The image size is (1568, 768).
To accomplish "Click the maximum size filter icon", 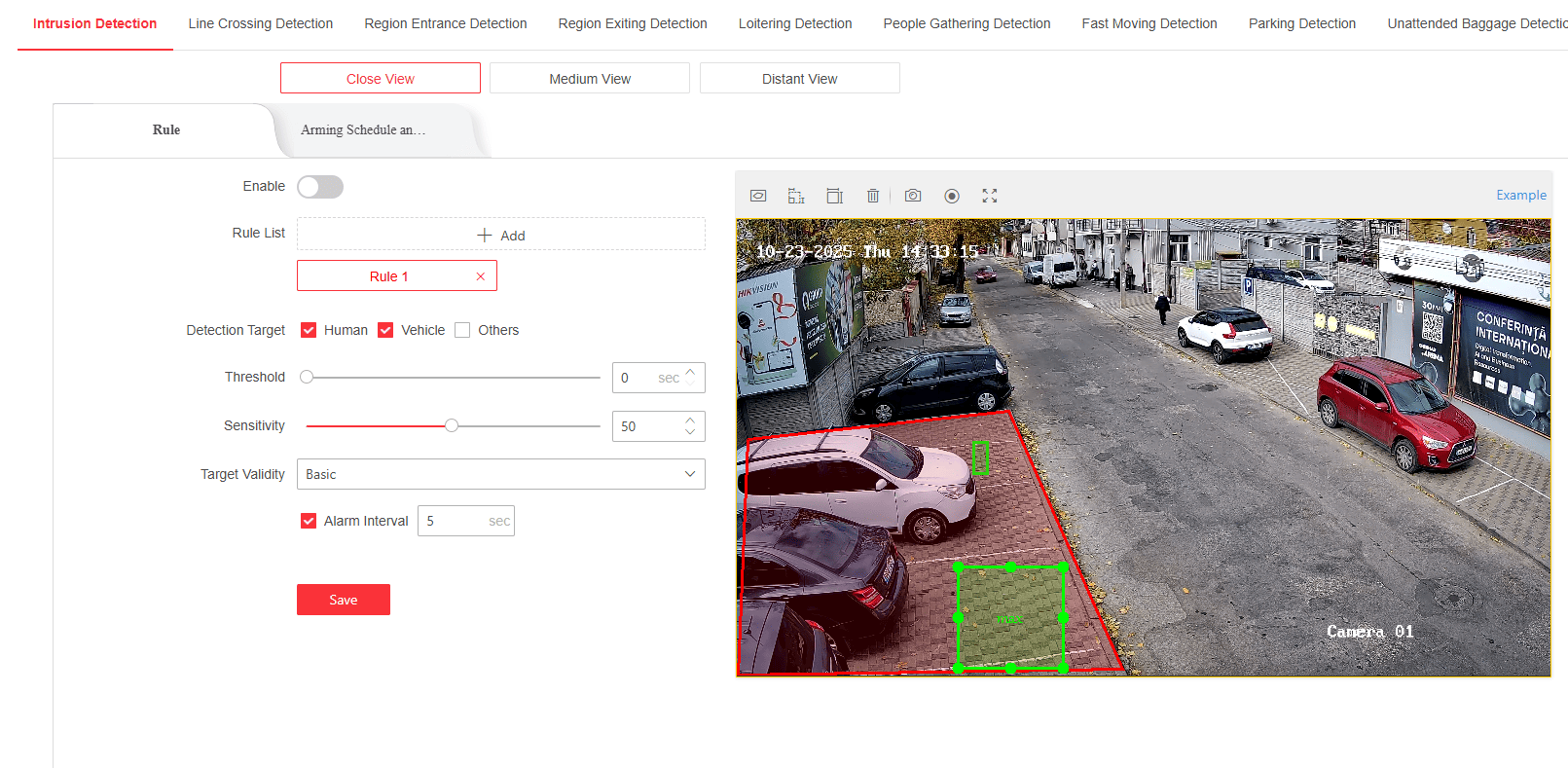I will tap(834, 196).
